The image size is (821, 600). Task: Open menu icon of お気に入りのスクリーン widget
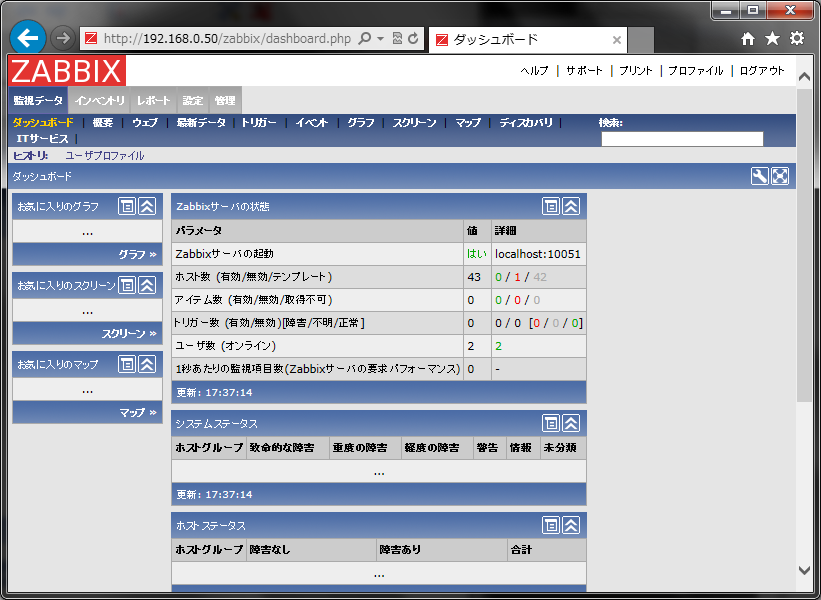pyautogui.click(x=127, y=285)
